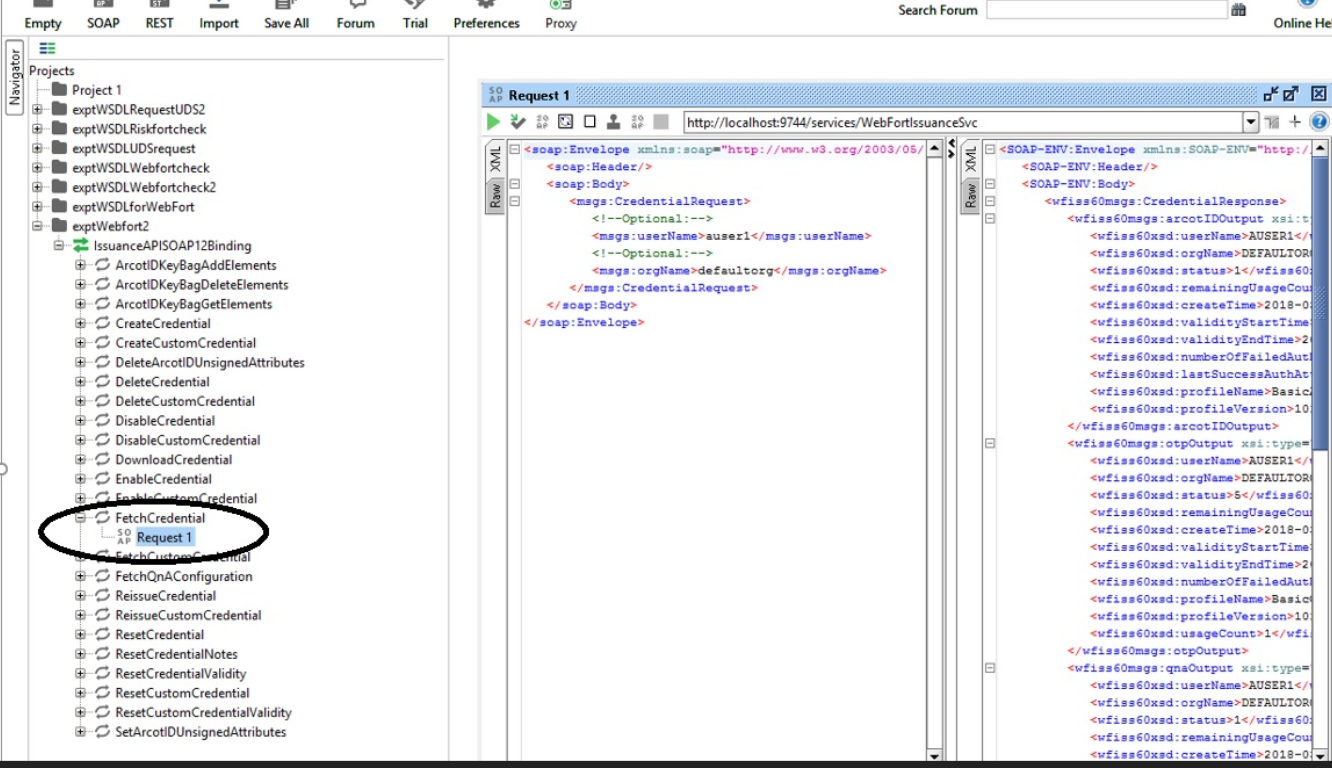Expand the exptWSDLRiskfortcheck project
Image resolution: width=1332 pixels, height=768 pixels.
pyautogui.click(x=38, y=129)
